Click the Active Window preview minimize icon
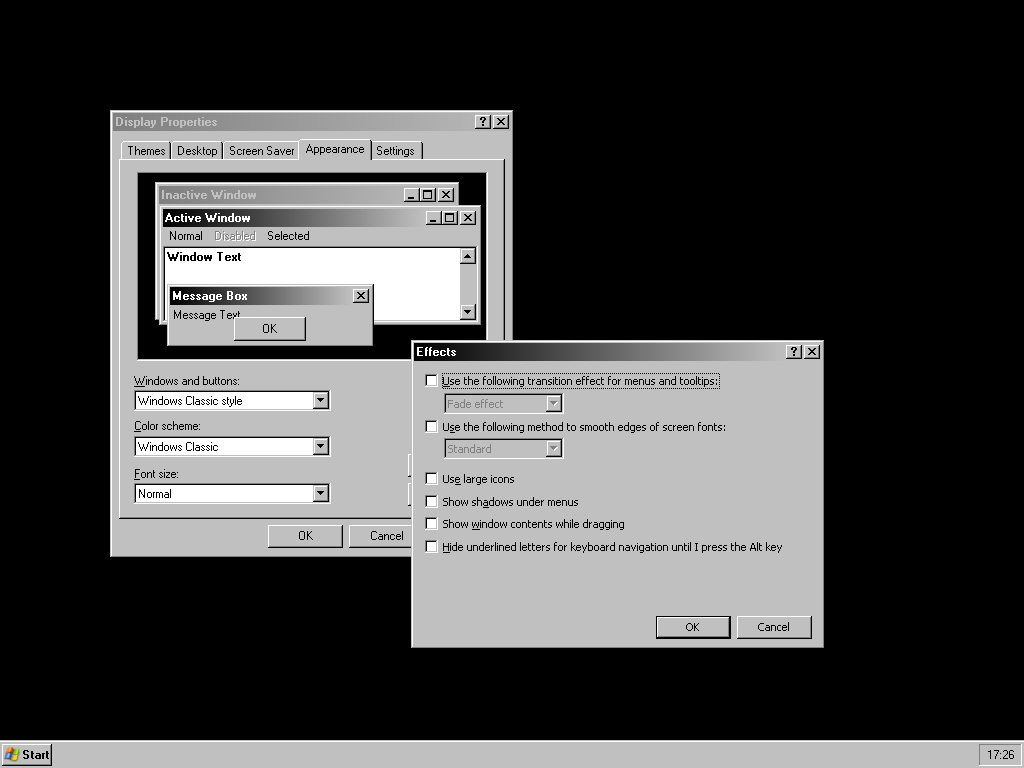 coord(434,218)
